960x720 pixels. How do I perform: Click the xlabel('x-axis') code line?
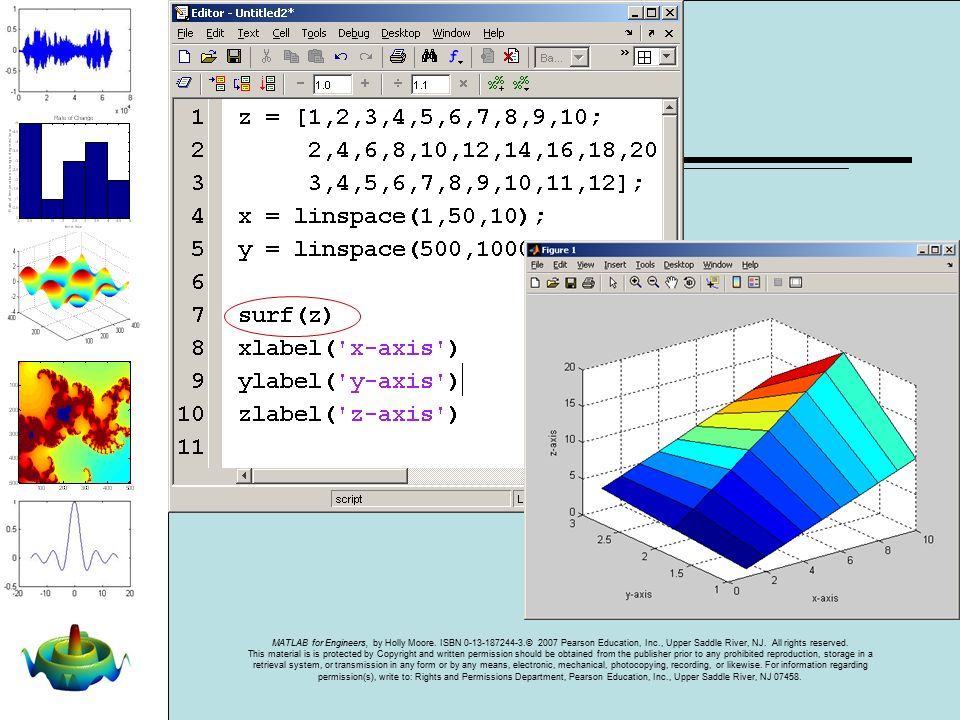pyautogui.click(x=348, y=348)
